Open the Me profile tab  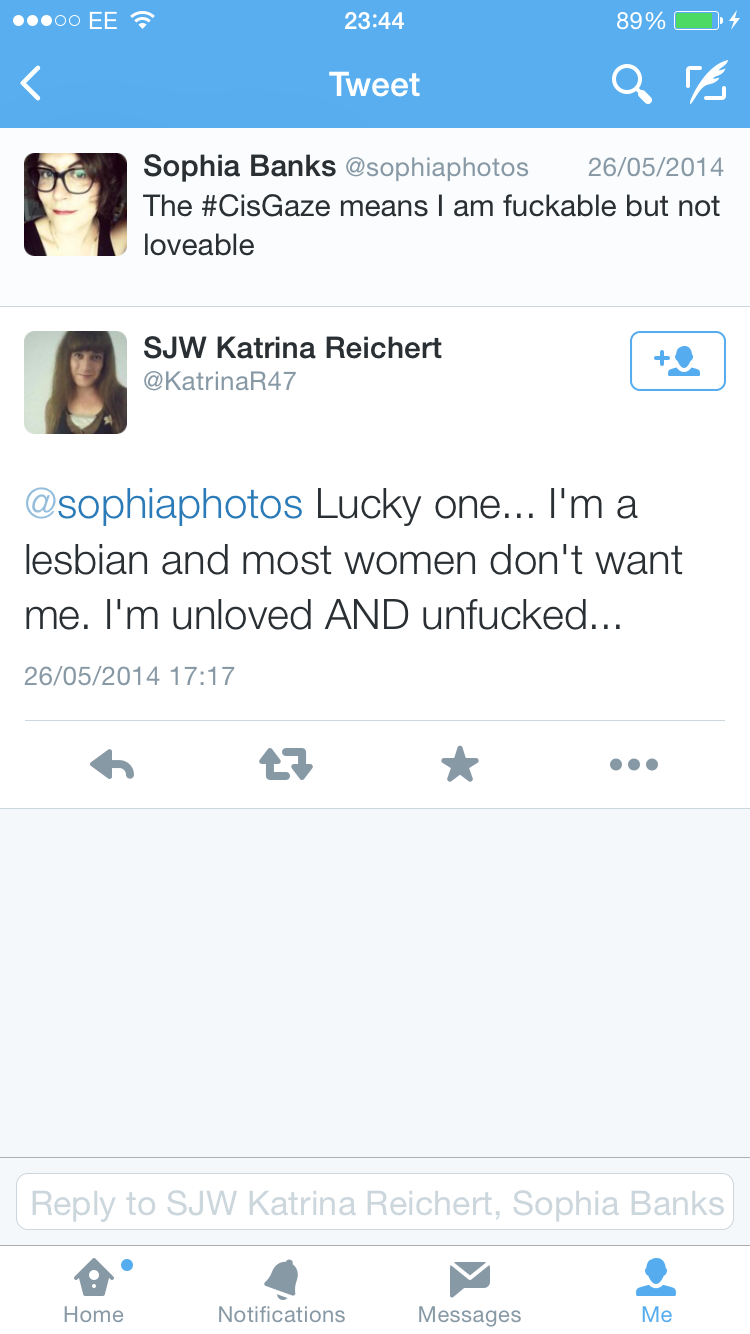pyautogui.click(x=656, y=1289)
